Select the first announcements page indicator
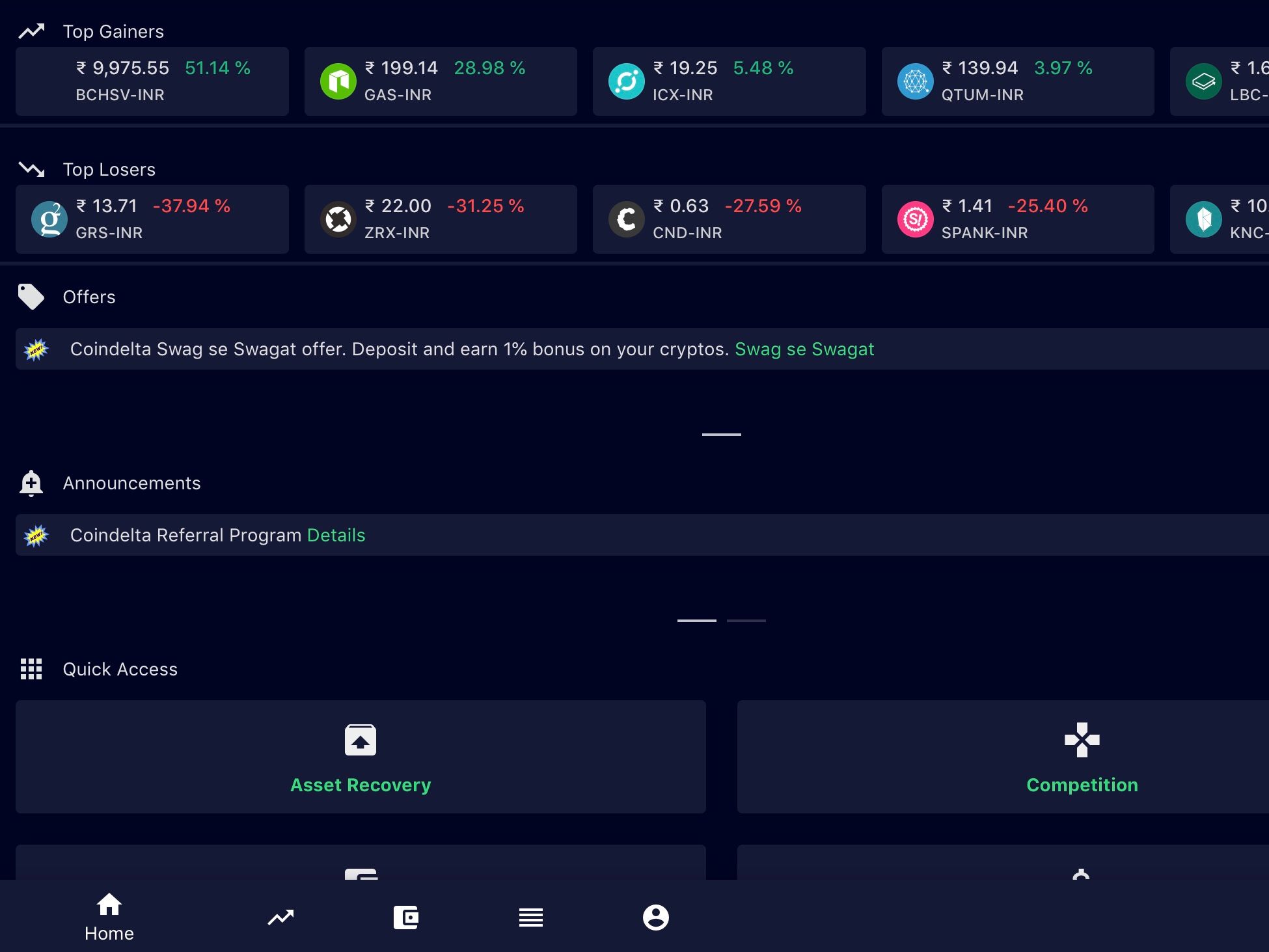 click(697, 621)
